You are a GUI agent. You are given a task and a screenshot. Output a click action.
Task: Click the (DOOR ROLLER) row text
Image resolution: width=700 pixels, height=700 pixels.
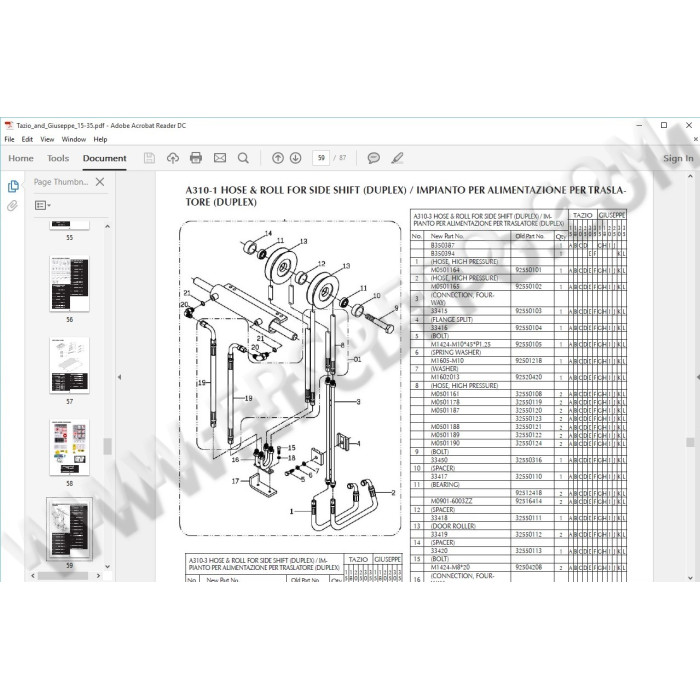click(x=453, y=526)
